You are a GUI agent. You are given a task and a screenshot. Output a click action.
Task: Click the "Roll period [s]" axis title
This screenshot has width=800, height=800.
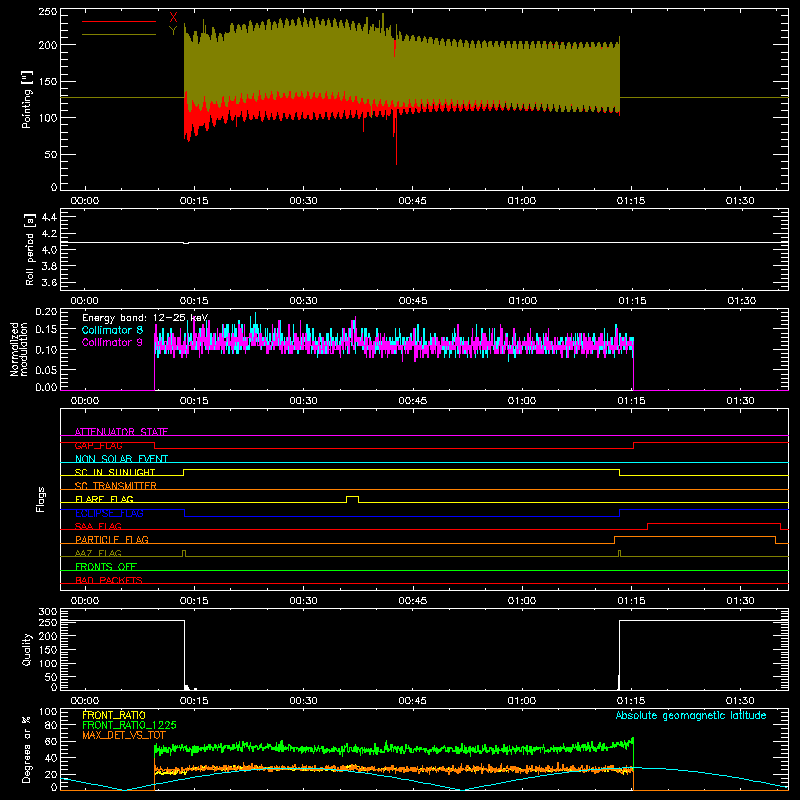(x=30, y=249)
